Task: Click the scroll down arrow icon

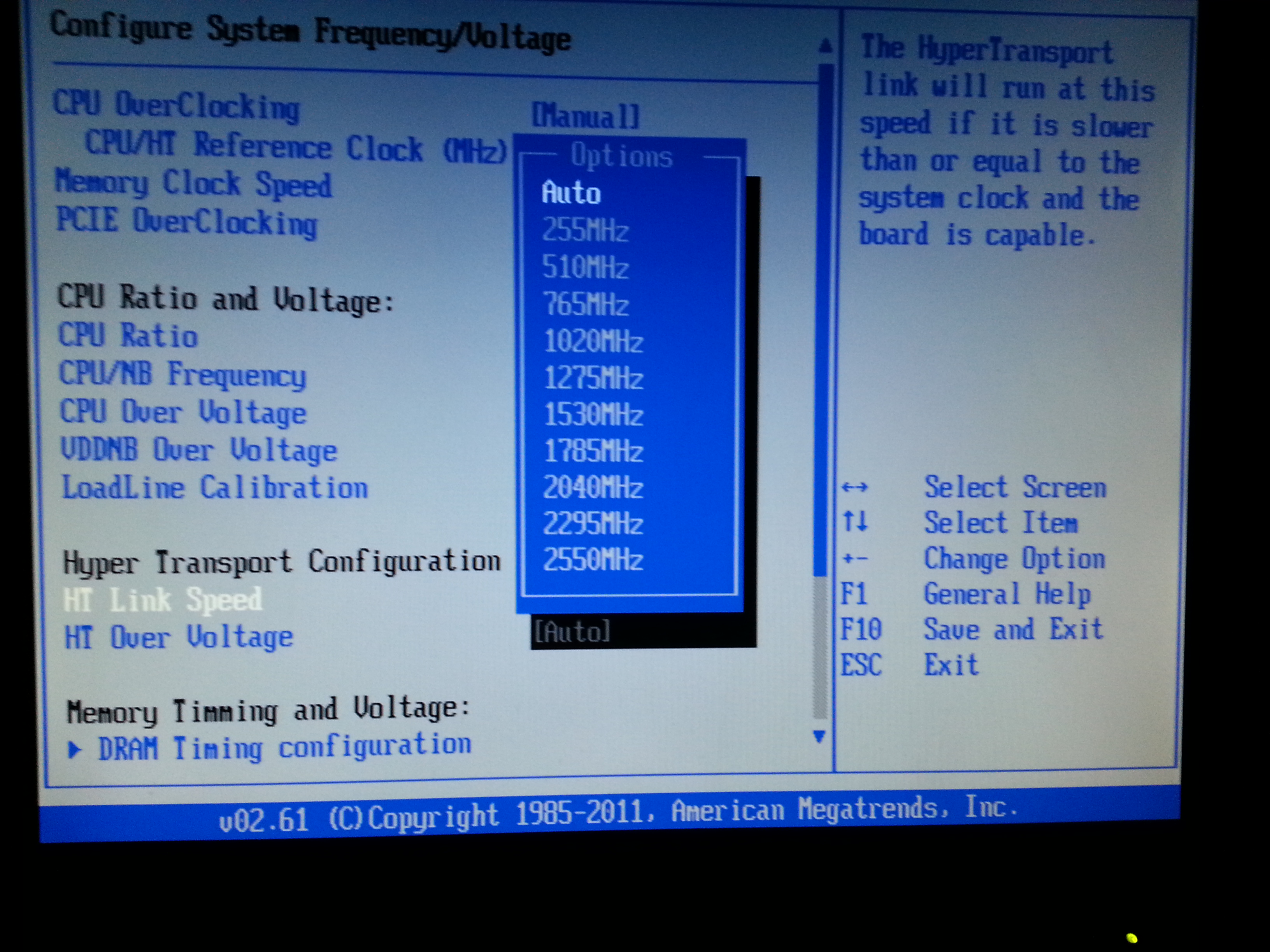Action: coord(819,736)
